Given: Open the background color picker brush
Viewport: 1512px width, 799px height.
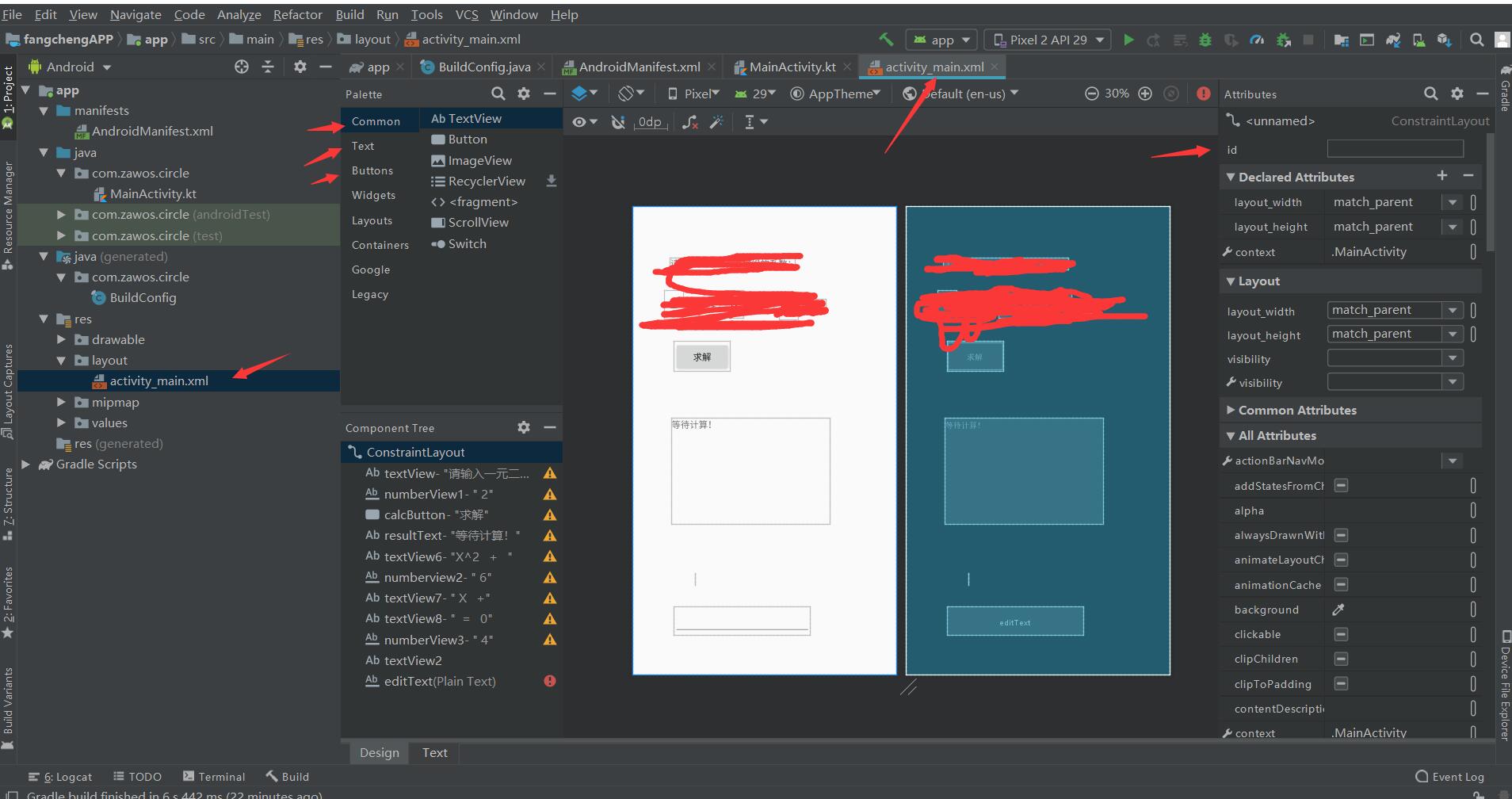Looking at the screenshot, I should 1339,609.
